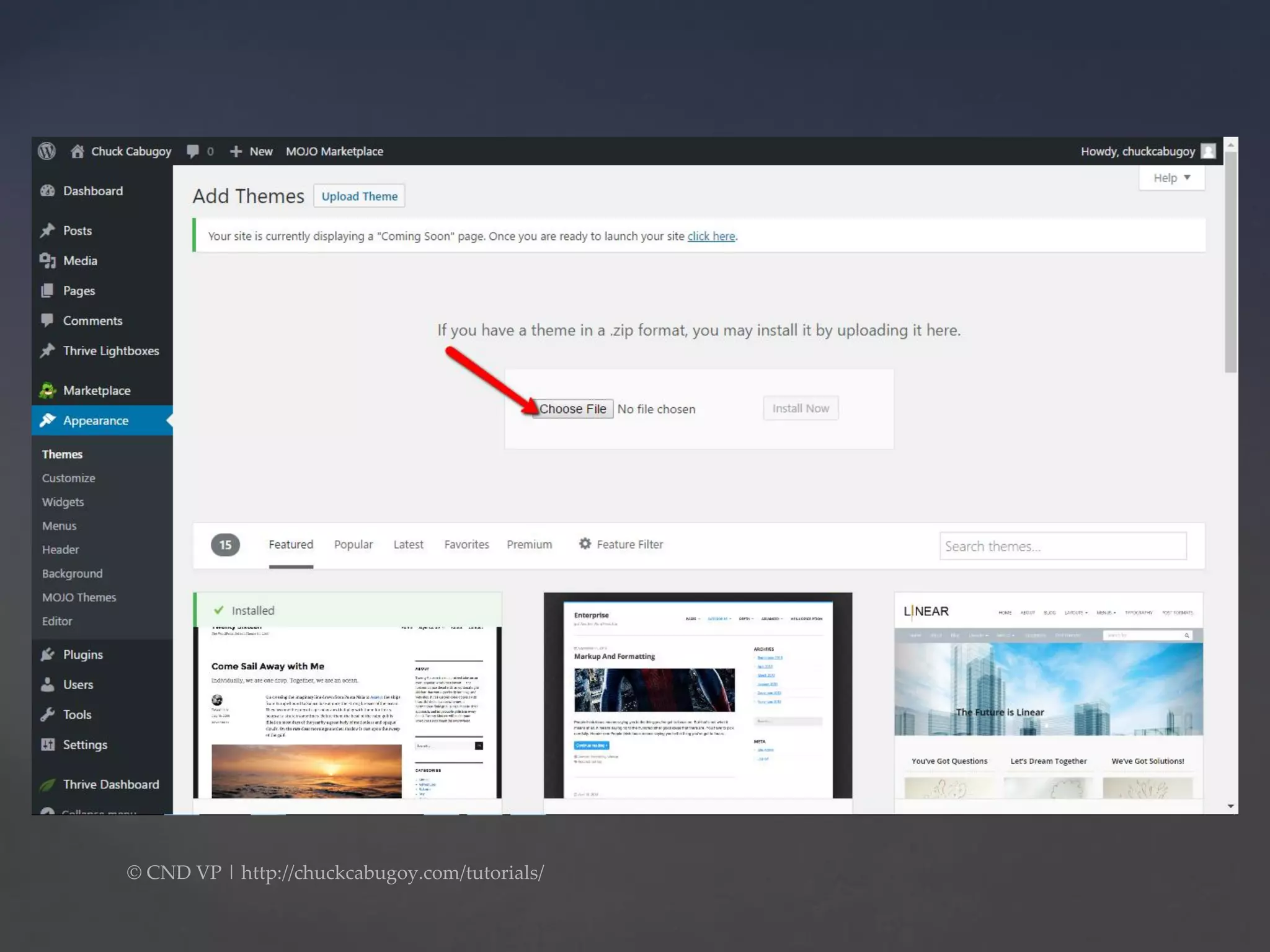Click the Users person icon
The height and width of the screenshot is (952, 1270).
point(48,684)
